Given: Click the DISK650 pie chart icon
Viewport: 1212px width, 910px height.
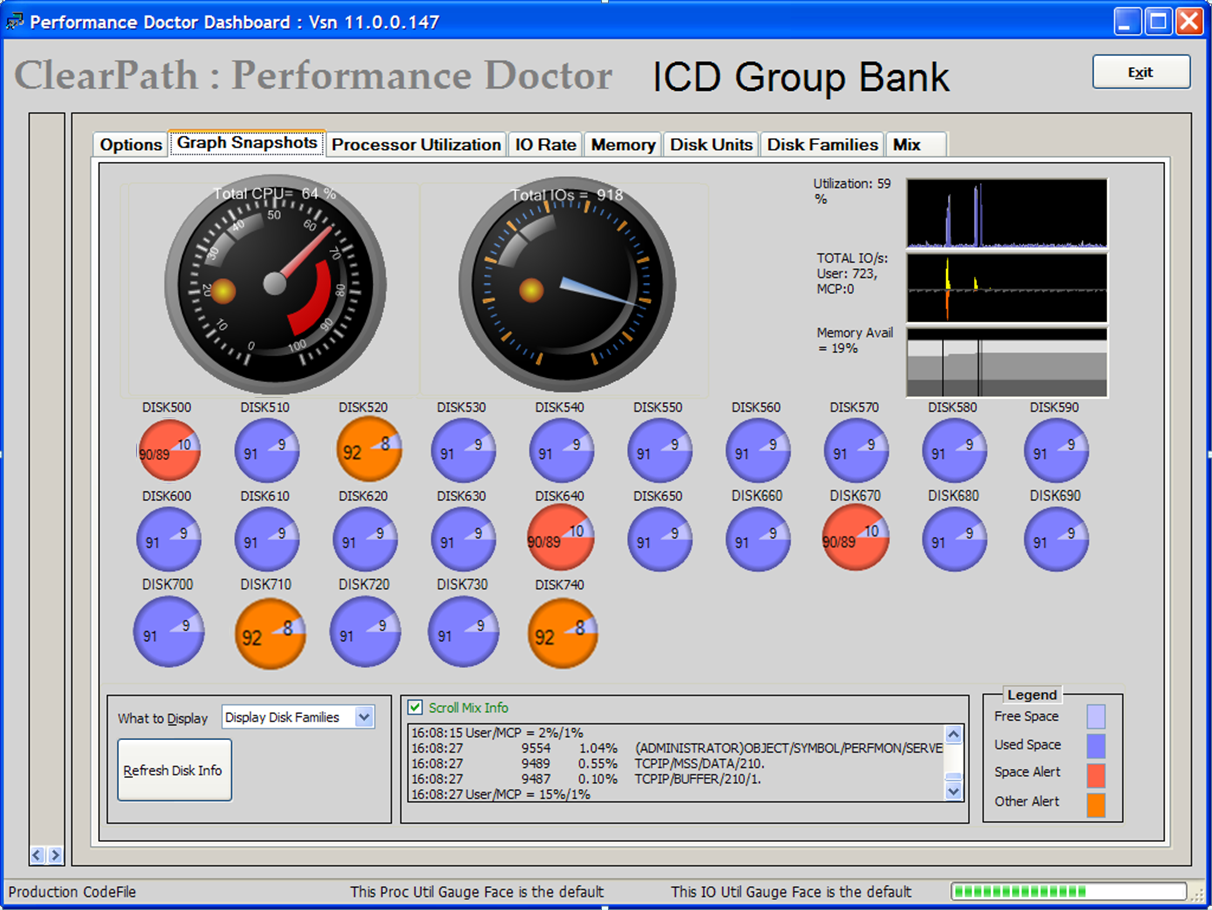Looking at the screenshot, I should 660,539.
